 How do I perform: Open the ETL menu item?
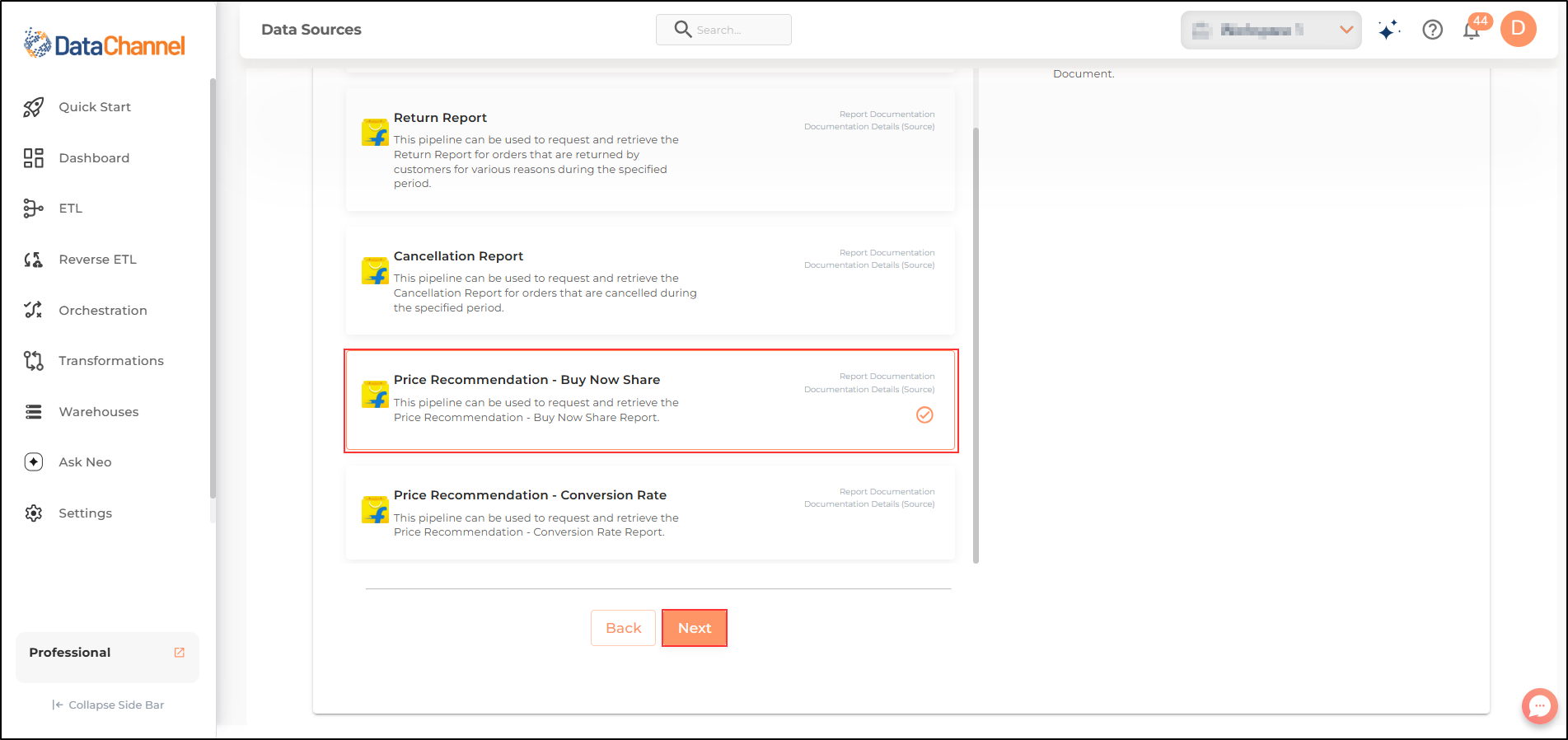[71, 208]
